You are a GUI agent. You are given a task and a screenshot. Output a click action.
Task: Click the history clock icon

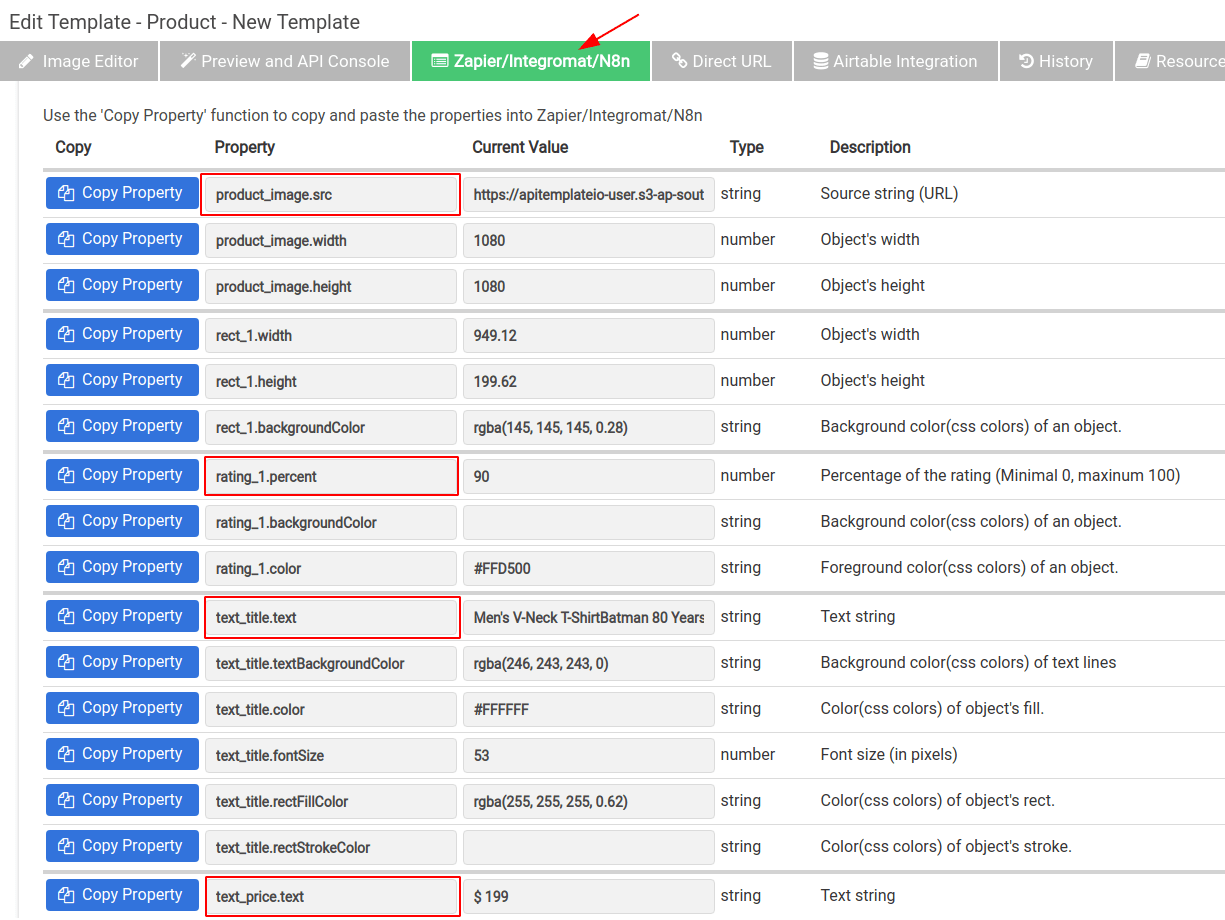tap(1026, 61)
